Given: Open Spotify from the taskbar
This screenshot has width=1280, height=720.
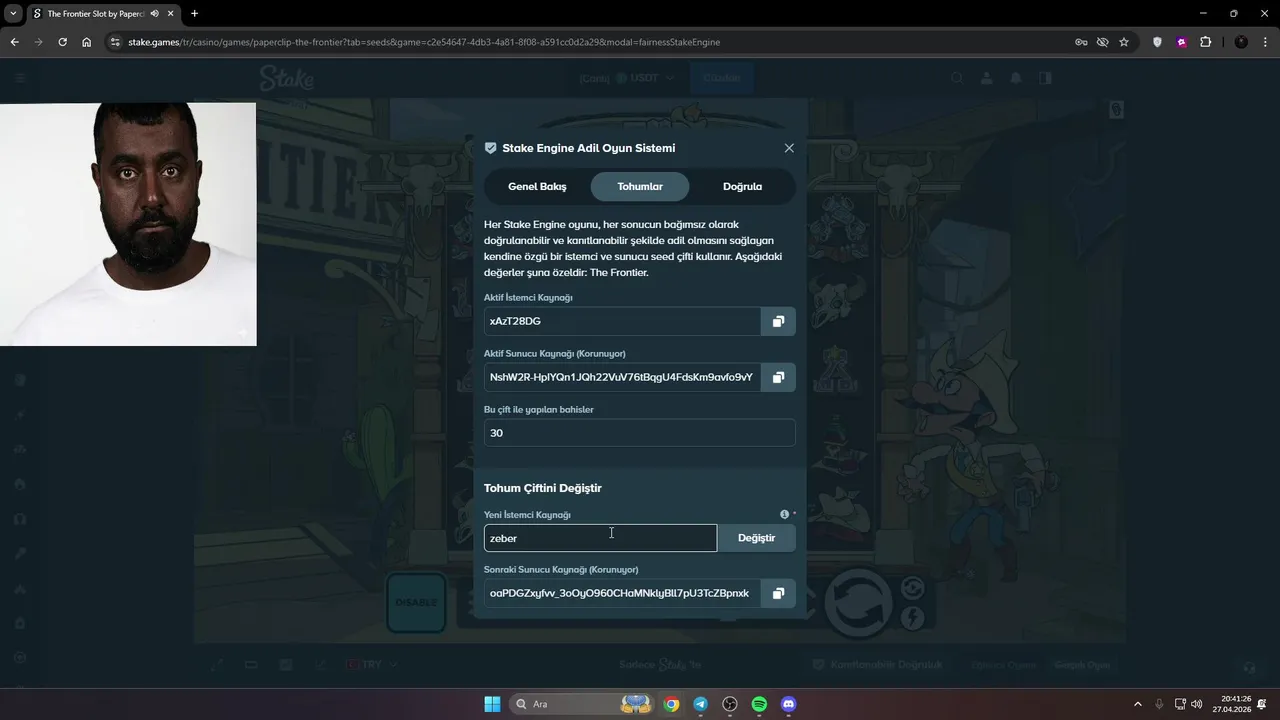Looking at the screenshot, I should (759, 704).
